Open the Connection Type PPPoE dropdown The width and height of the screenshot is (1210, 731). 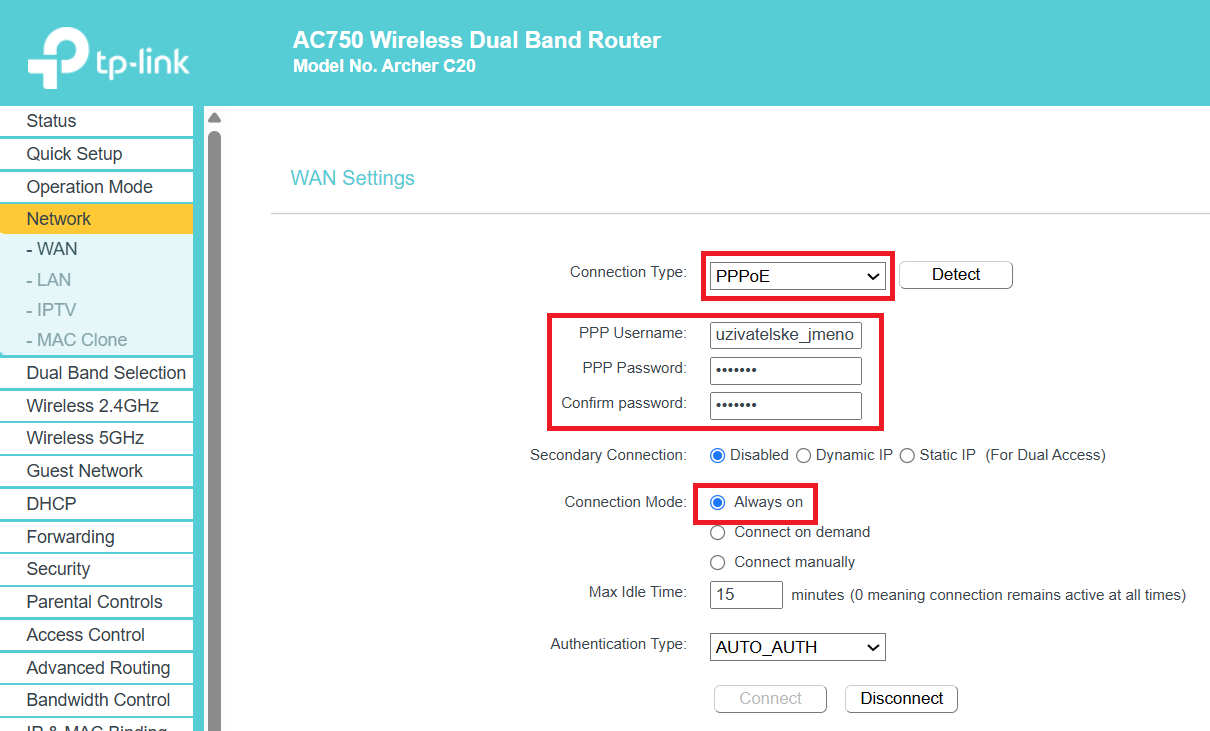click(798, 276)
